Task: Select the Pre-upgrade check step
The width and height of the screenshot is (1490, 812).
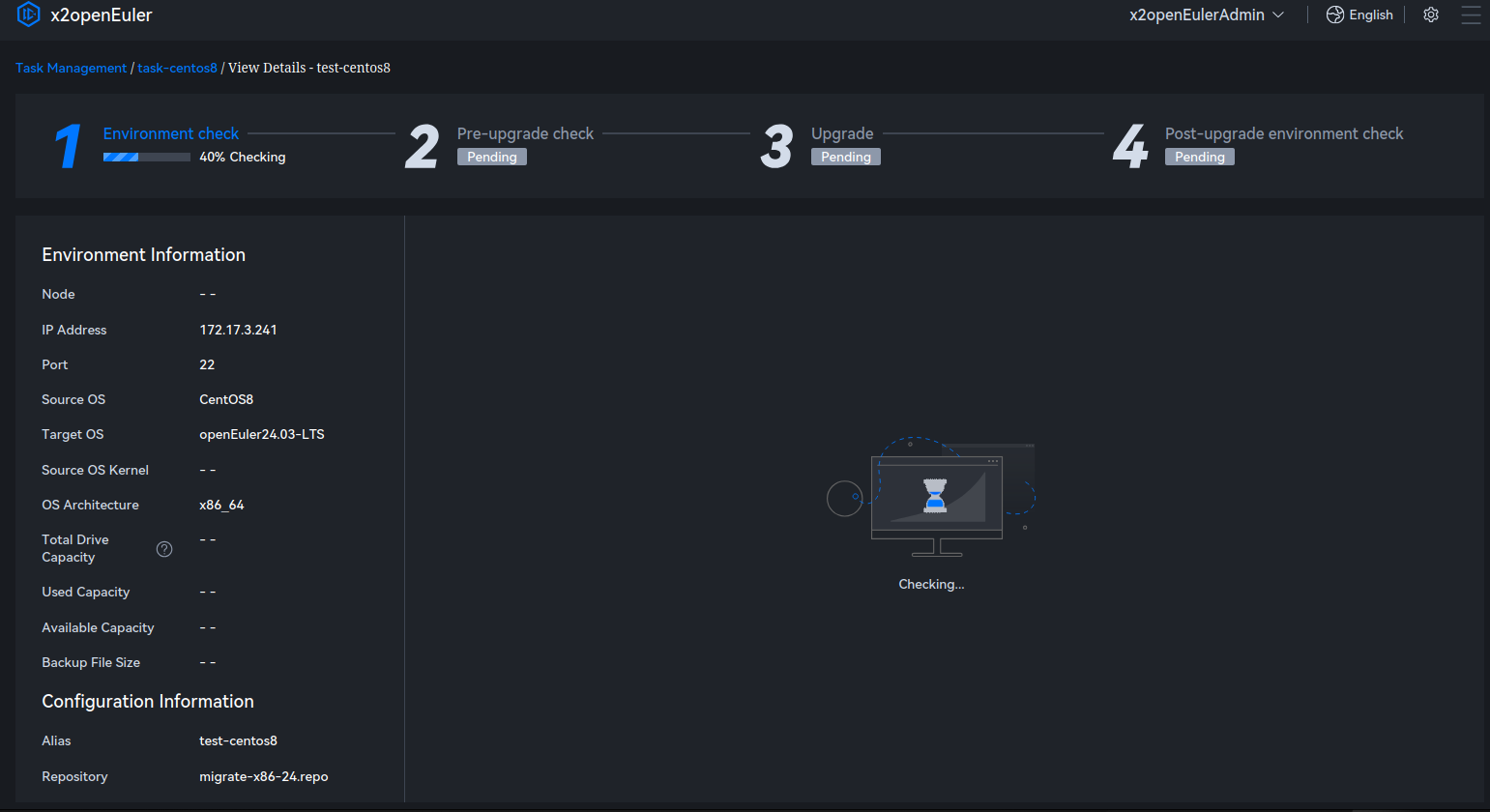Action: [x=525, y=133]
